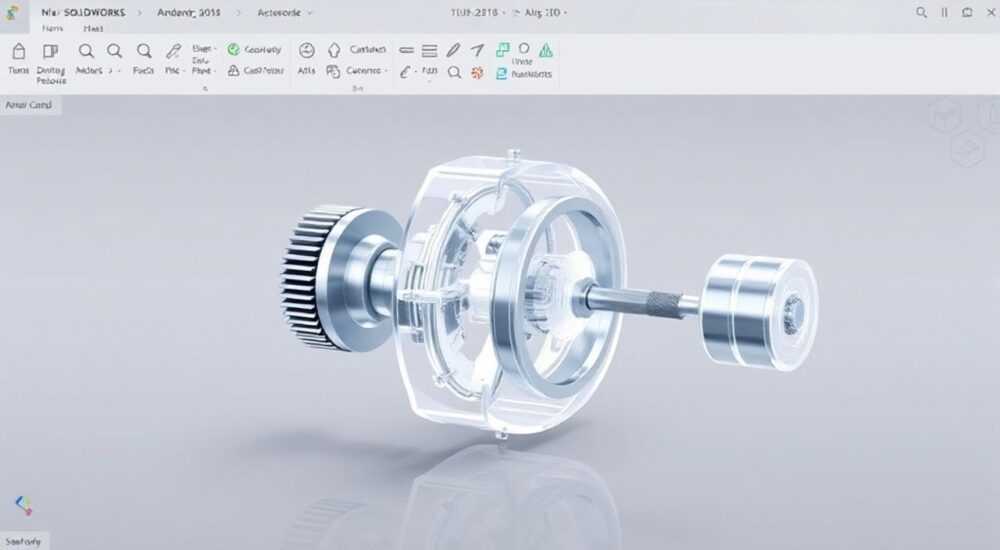The image size is (1000, 550).
Task: Click the small magnifier in the lower toolbar row
Action: (454, 72)
